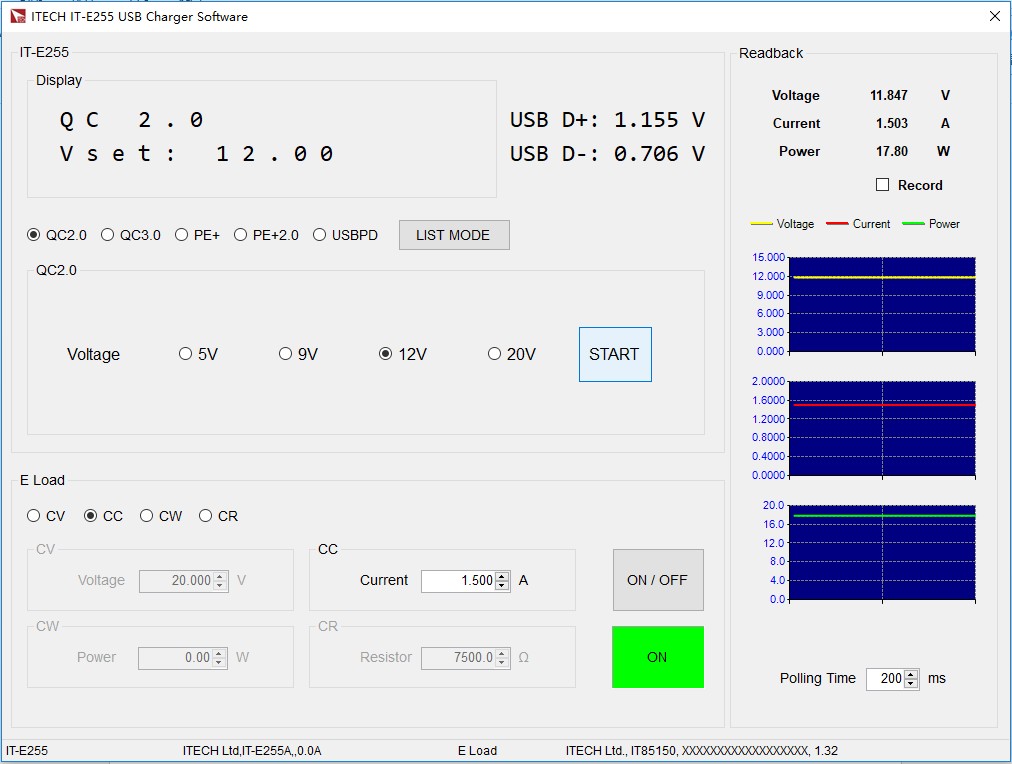This screenshot has width=1012, height=764.
Task: Open LIST MODE
Action: 454,235
